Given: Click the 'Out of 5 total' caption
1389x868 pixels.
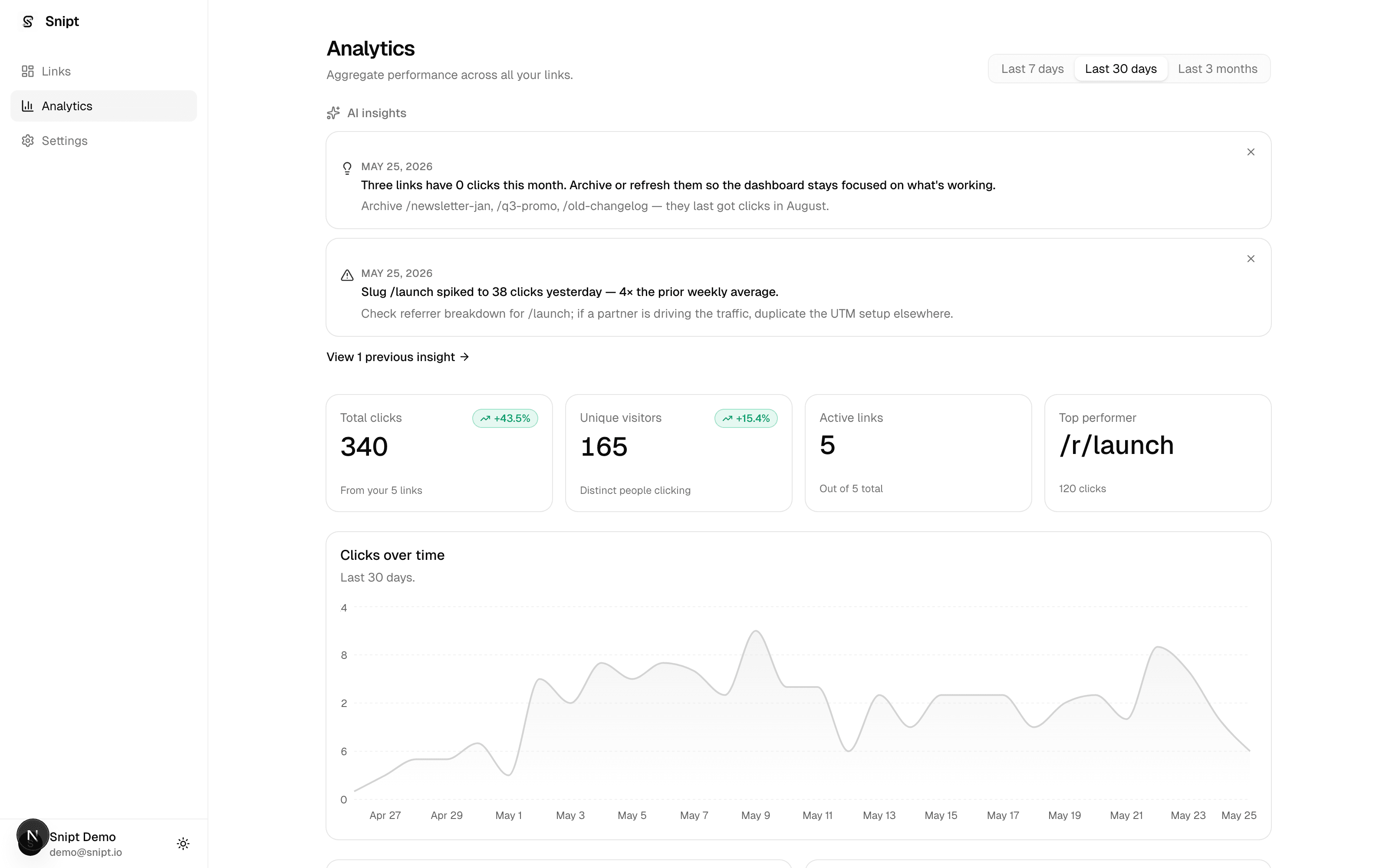Looking at the screenshot, I should [x=851, y=489].
